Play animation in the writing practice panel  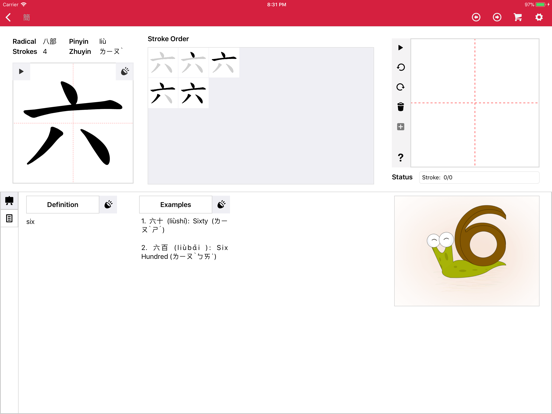tap(400, 48)
